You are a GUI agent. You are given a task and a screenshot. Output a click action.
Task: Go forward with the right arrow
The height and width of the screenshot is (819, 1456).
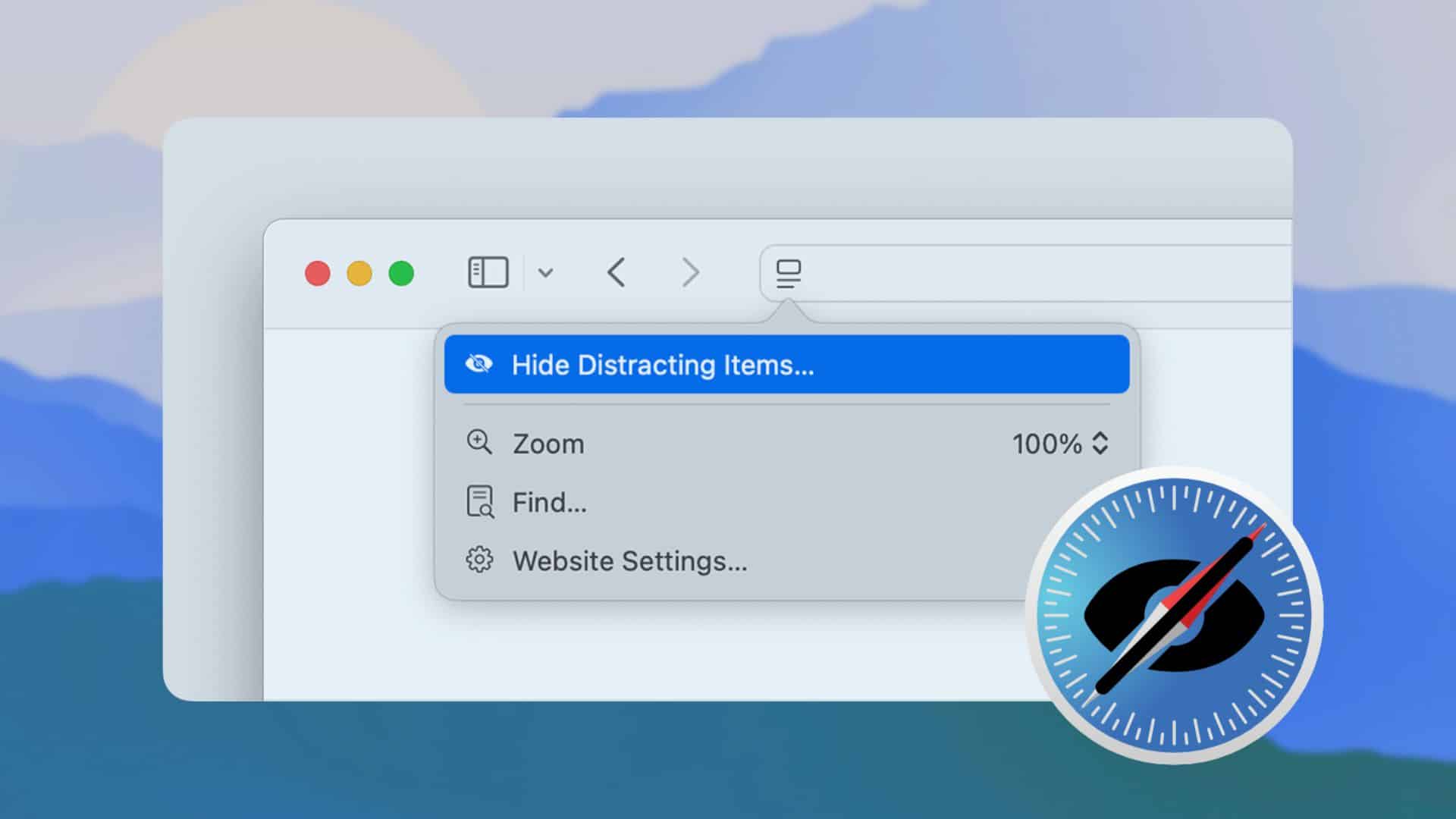690,272
